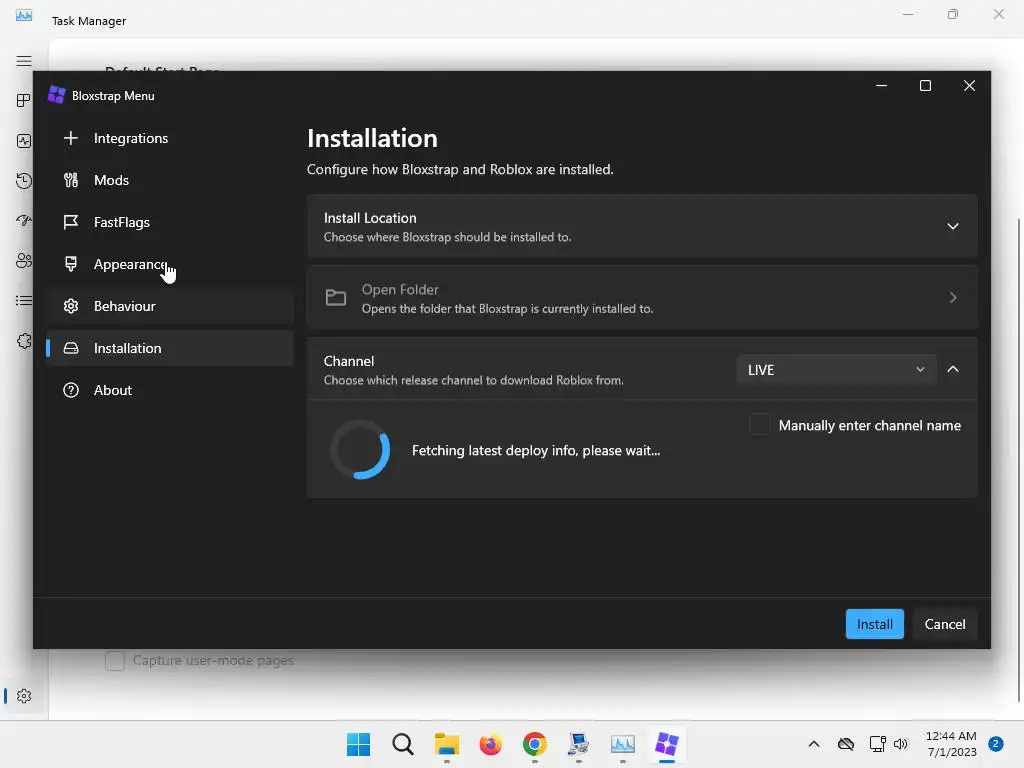
Task: Open Task Manager Details list icon
Action: (x=24, y=300)
